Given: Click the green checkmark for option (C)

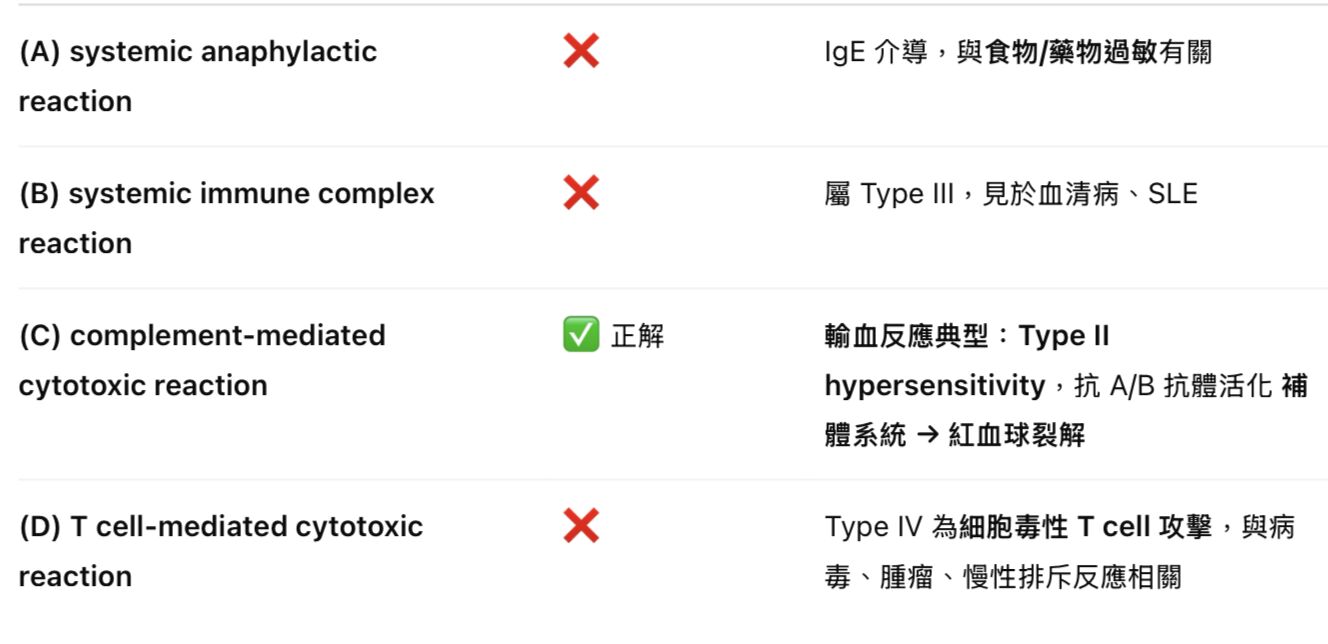Looking at the screenshot, I should (x=581, y=336).
